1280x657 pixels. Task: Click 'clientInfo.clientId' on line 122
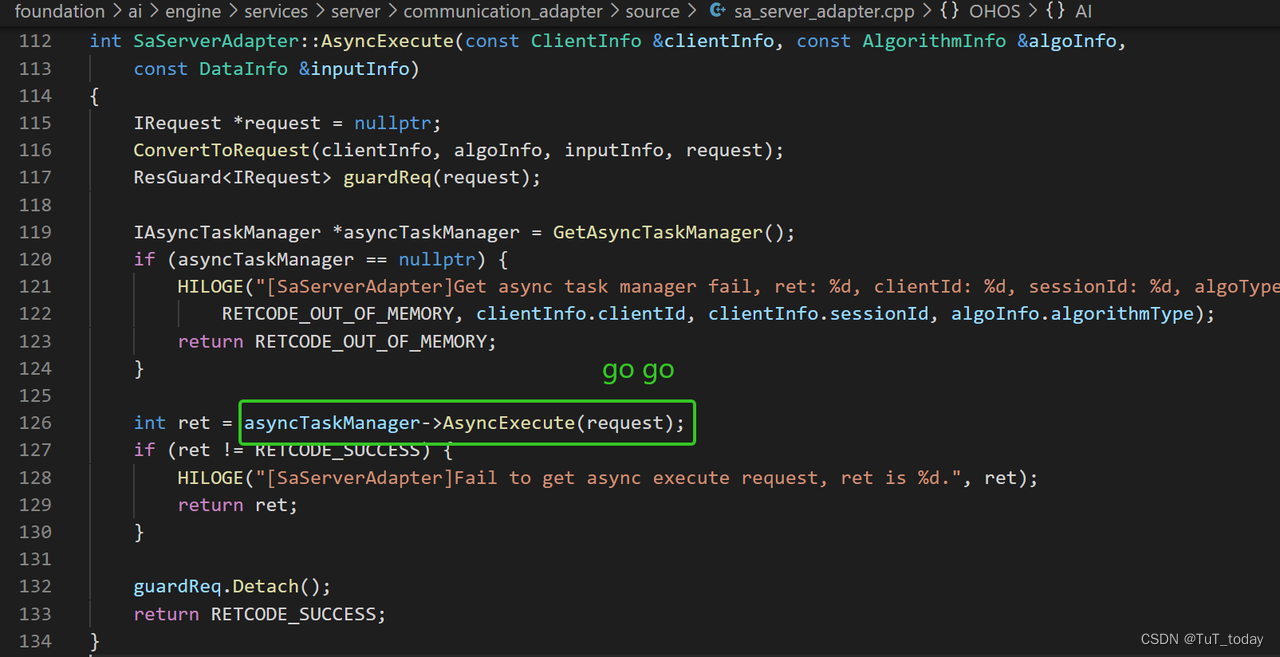click(581, 313)
